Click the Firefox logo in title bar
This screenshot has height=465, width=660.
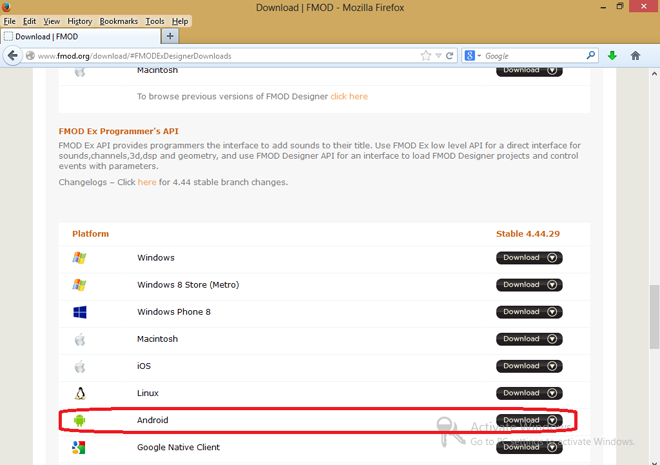[x=6, y=6]
